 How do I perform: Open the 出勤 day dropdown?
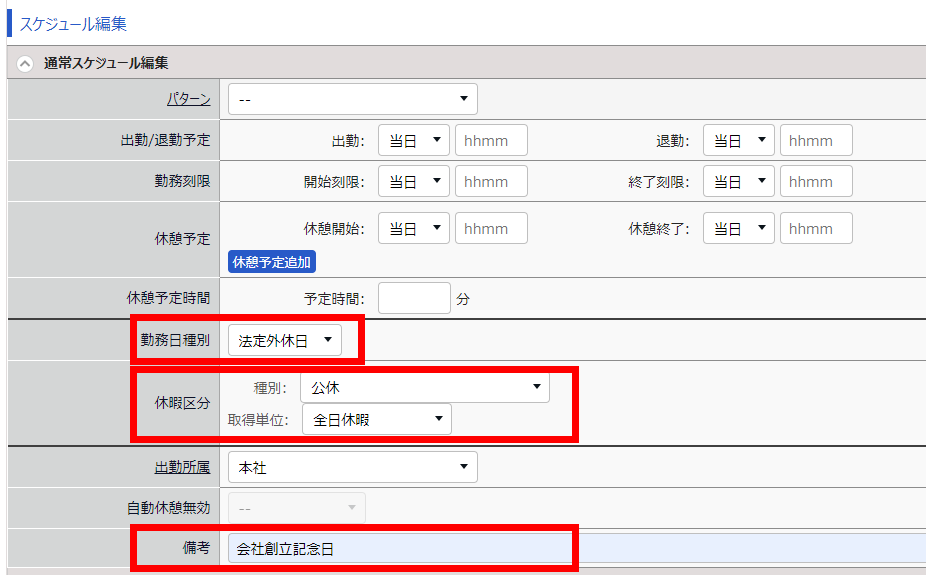click(414, 141)
